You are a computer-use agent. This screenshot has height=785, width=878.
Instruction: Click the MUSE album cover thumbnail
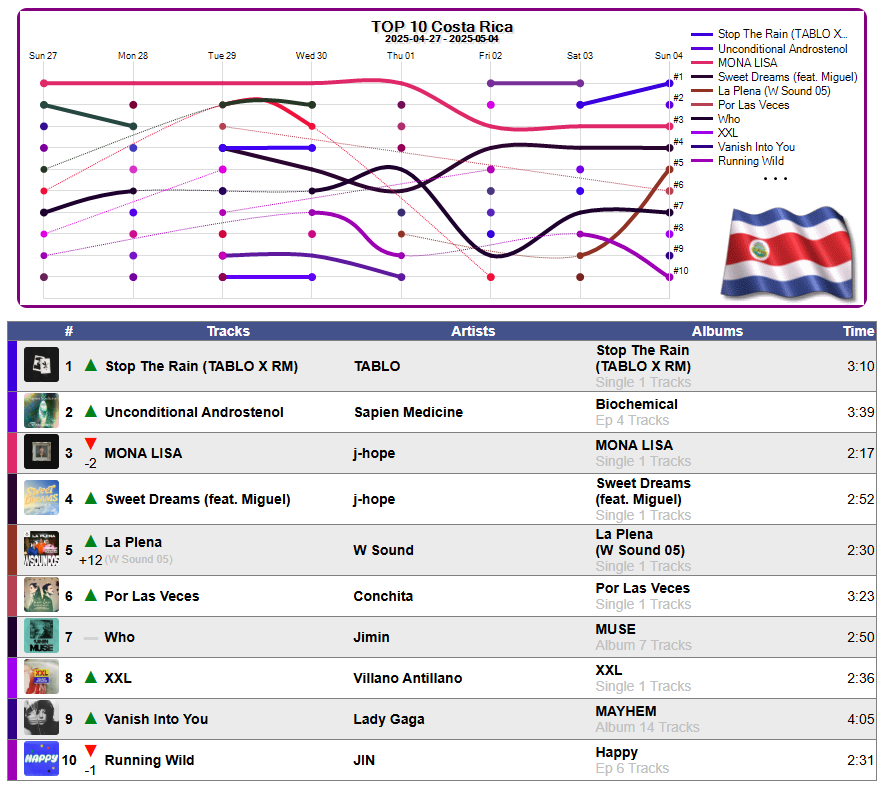(41, 636)
